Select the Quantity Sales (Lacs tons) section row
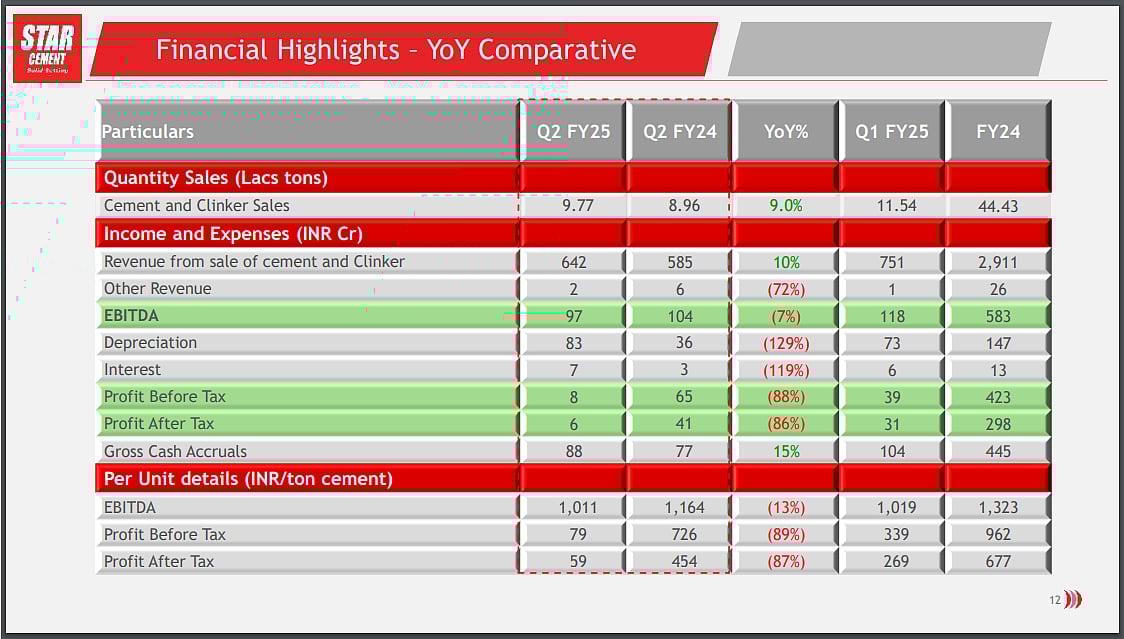 pyautogui.click(x=216, y=178)
